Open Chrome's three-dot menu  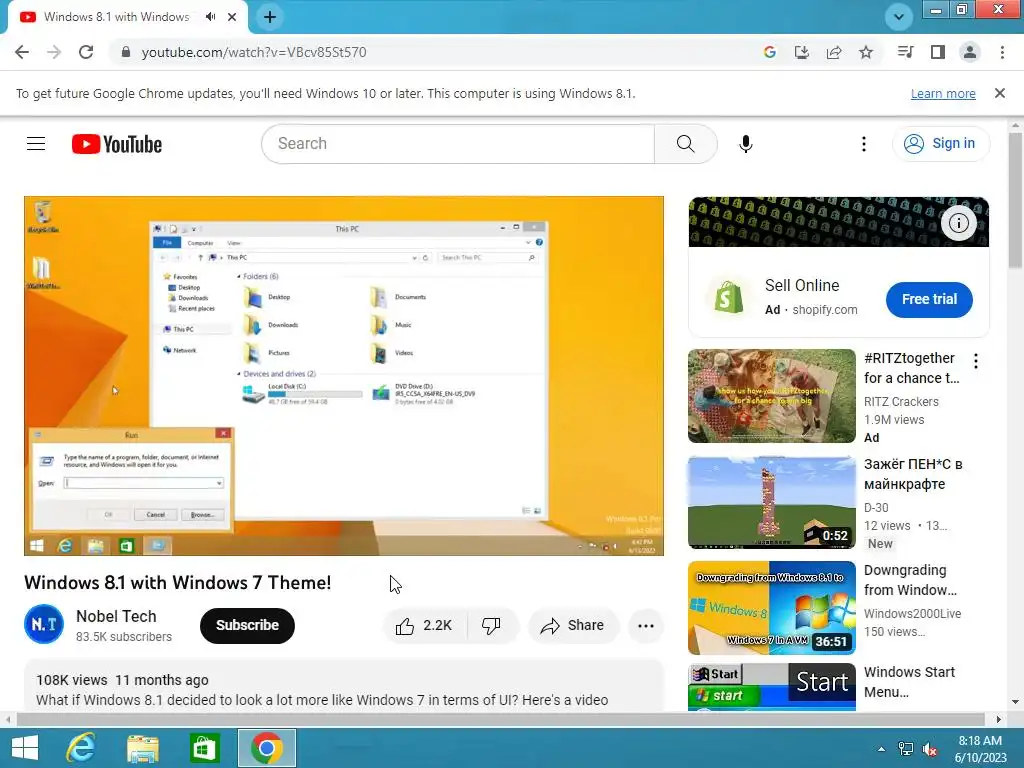point(1002,52)
